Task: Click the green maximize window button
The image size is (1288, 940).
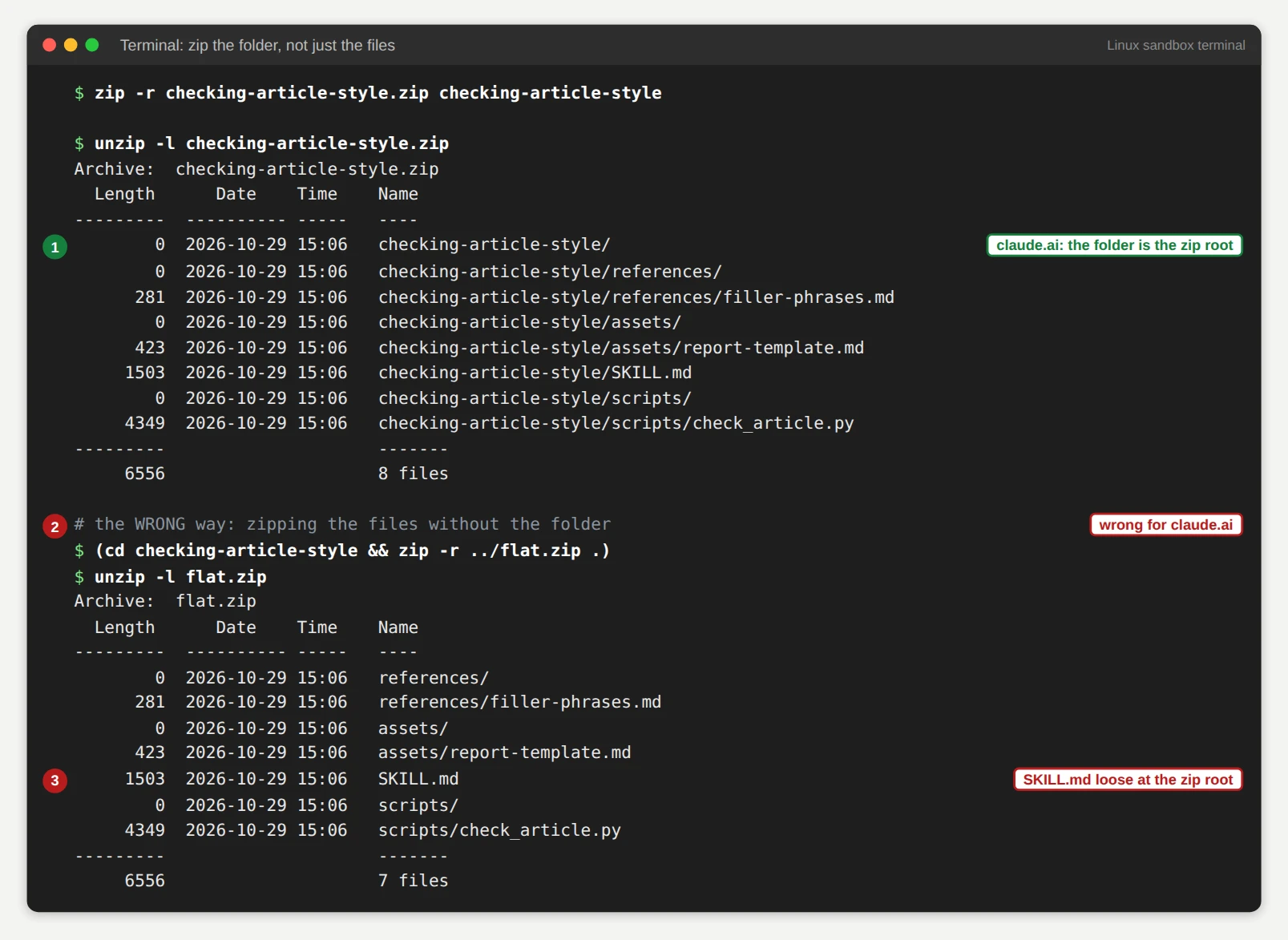Action: click(x=92, y=45)
